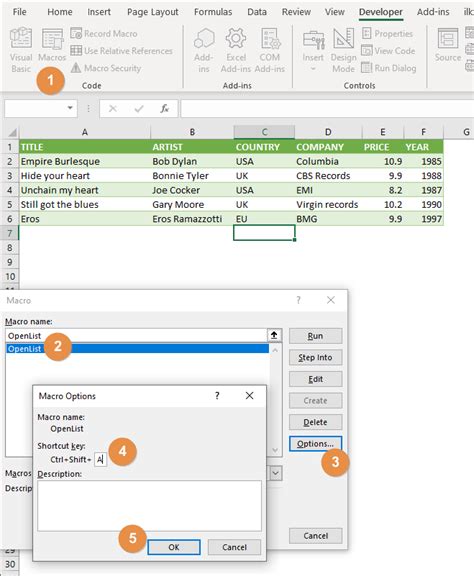Click the 1997 year cell
The height and width of the screenshot is (576, 474).
tap(424, 219)
